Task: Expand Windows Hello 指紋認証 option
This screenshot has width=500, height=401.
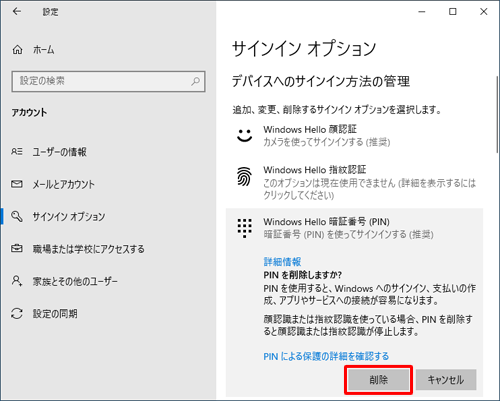Action: click(x=354, y=182)
